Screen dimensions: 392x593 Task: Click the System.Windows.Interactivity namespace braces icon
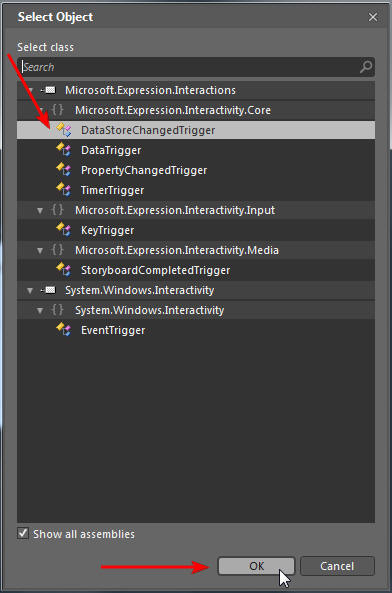point(57,310)
